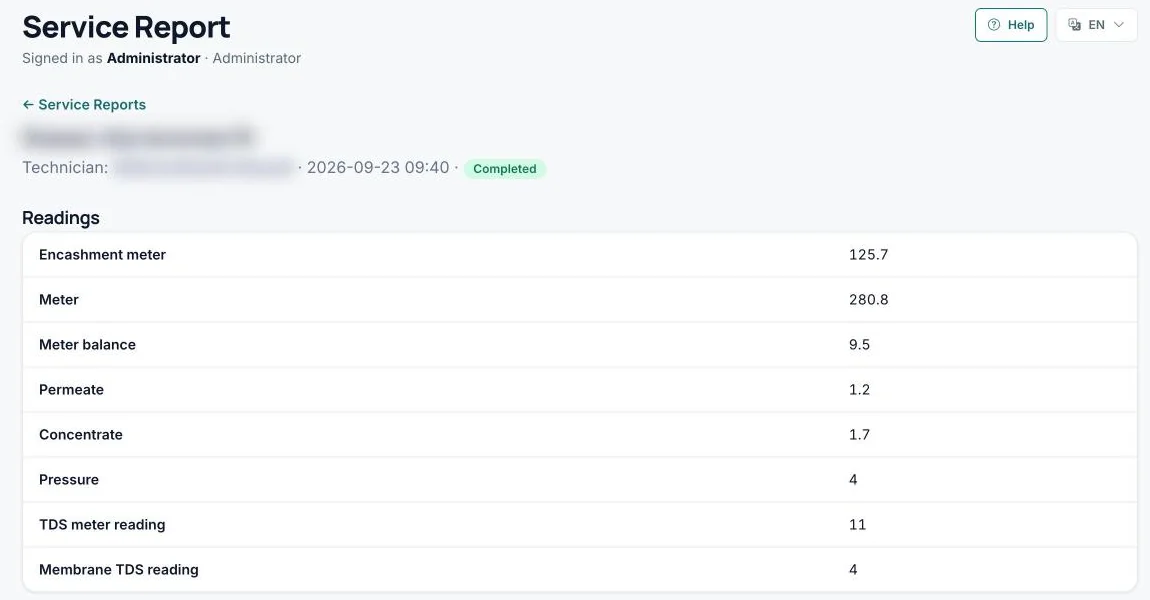
Task: Click the Readings section heading
Action: point(61,218)
